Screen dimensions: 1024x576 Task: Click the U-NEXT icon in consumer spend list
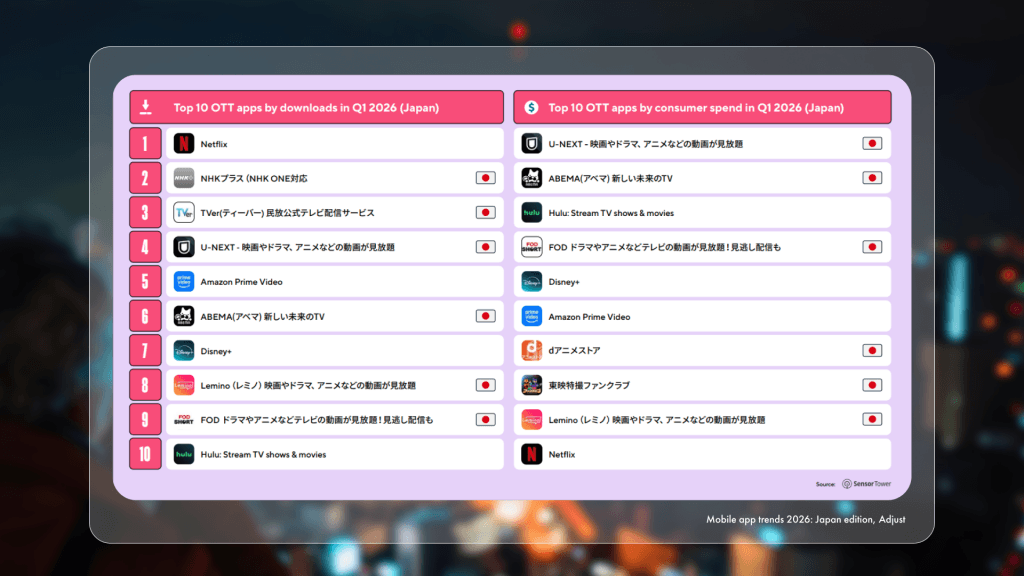tap(532, 144)
